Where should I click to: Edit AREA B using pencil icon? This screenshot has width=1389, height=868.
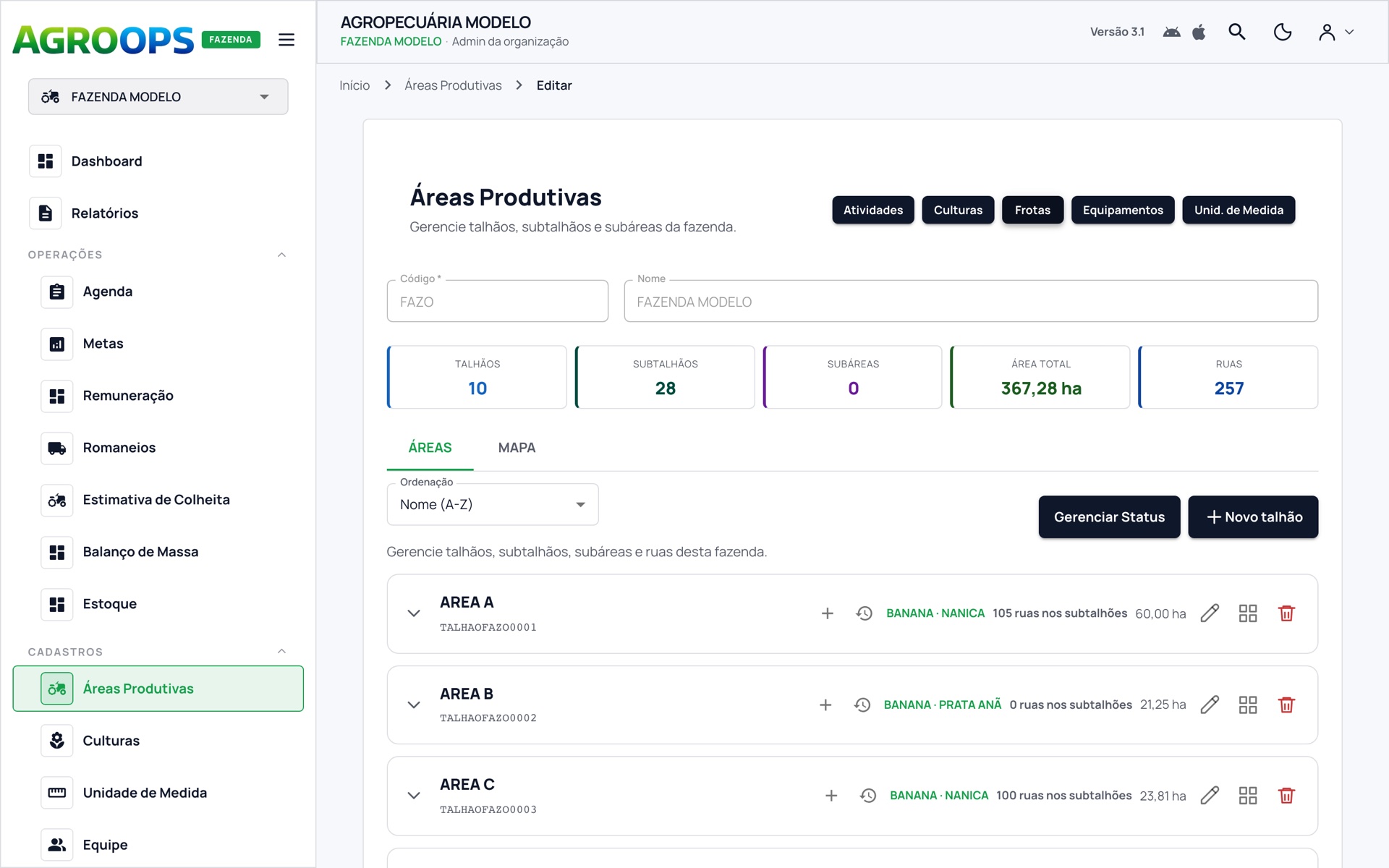click(1210, 705)
